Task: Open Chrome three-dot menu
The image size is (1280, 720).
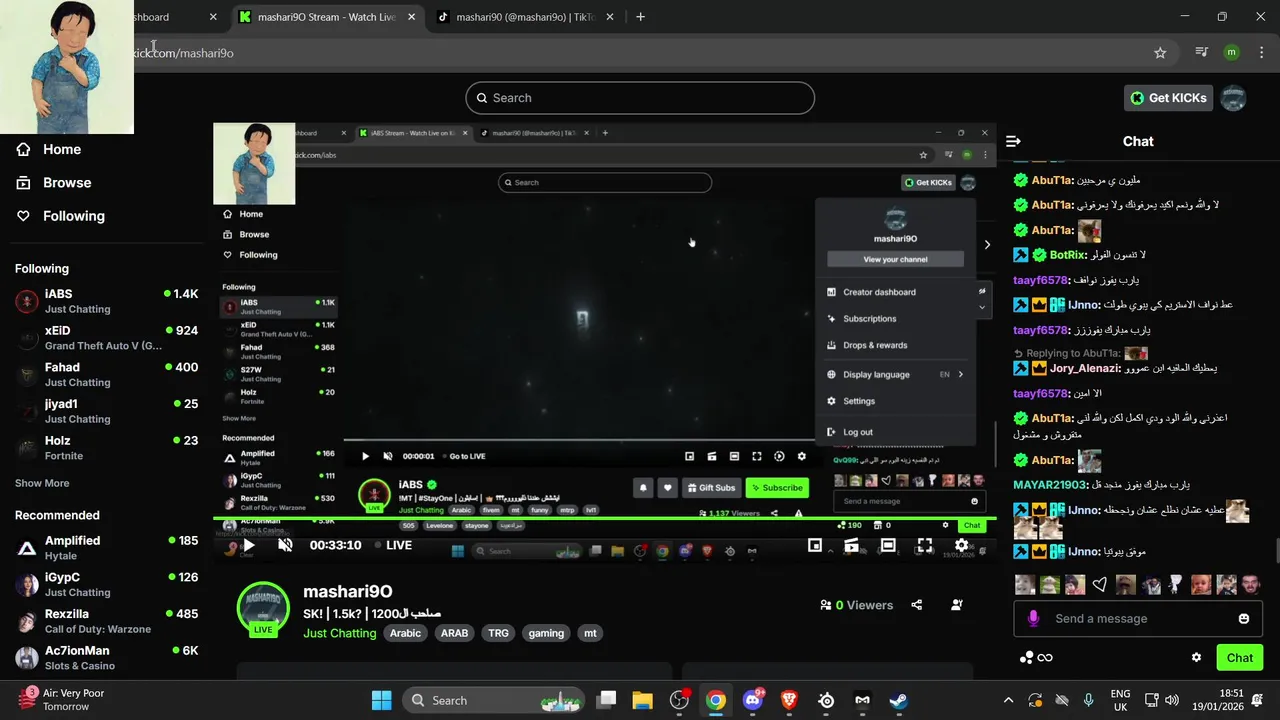Action: click(1263, 53)
